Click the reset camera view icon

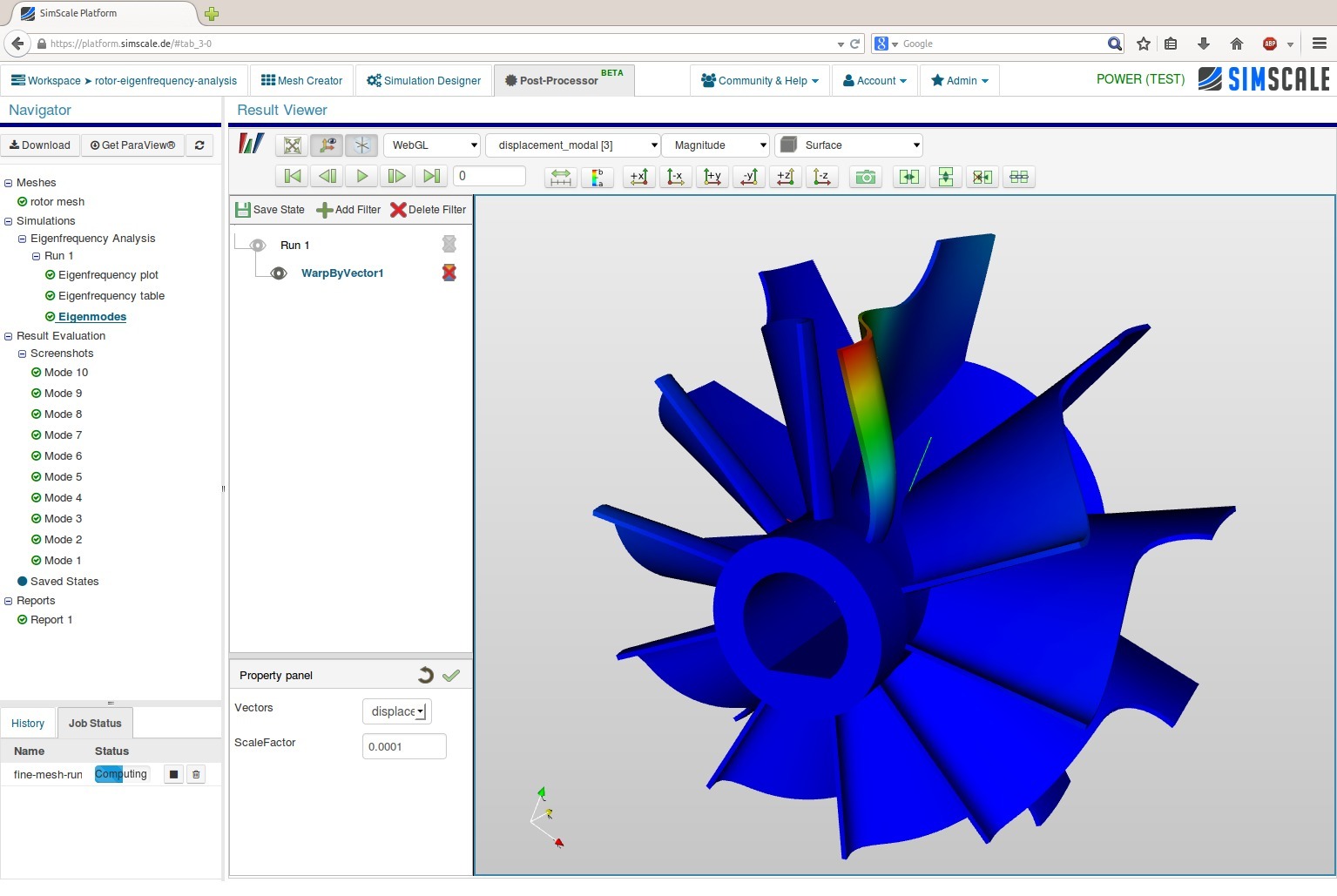pos(293,145)
